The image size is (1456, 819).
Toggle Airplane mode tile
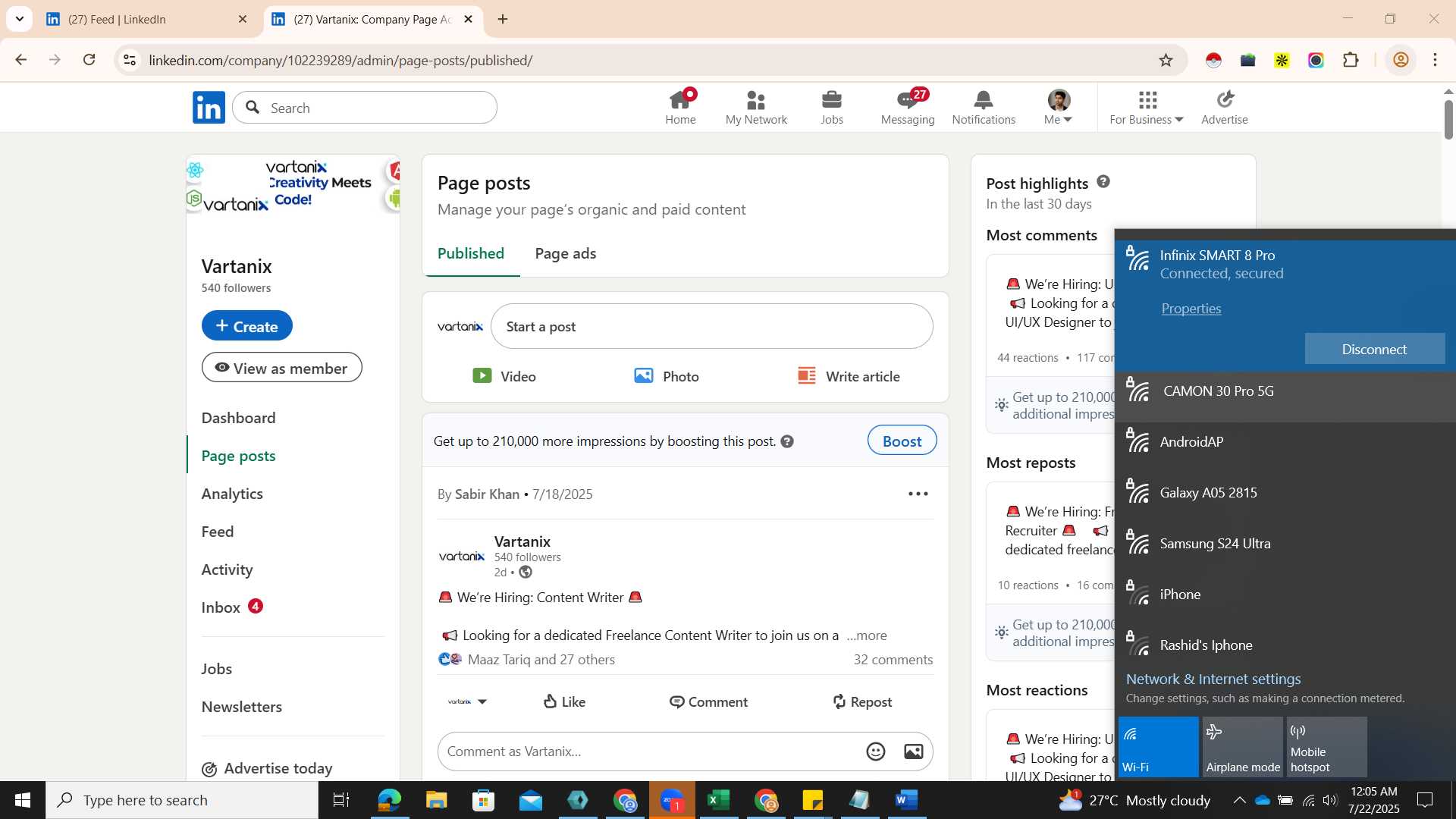[x=1242, y=747]
